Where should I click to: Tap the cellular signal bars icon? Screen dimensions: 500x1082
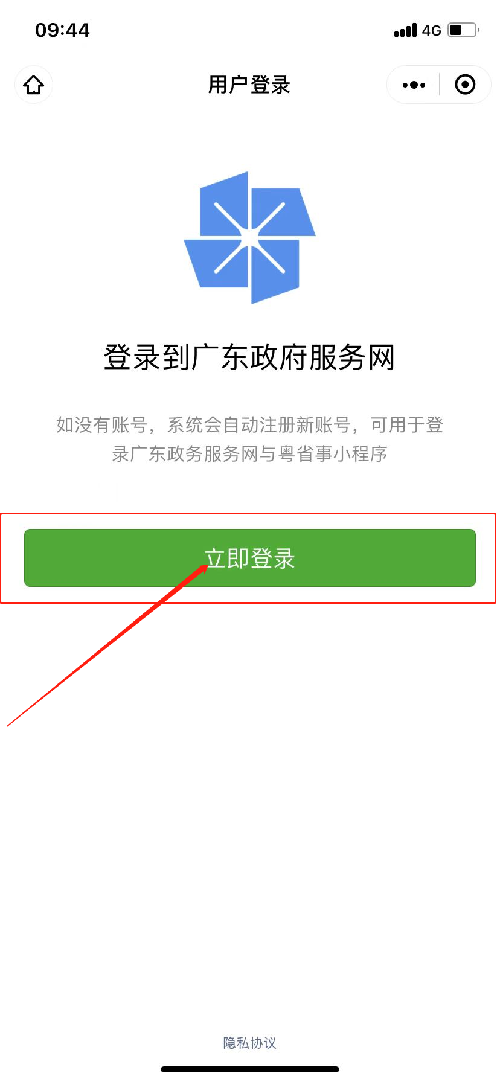pyautogui.click(x=406, y=31)
